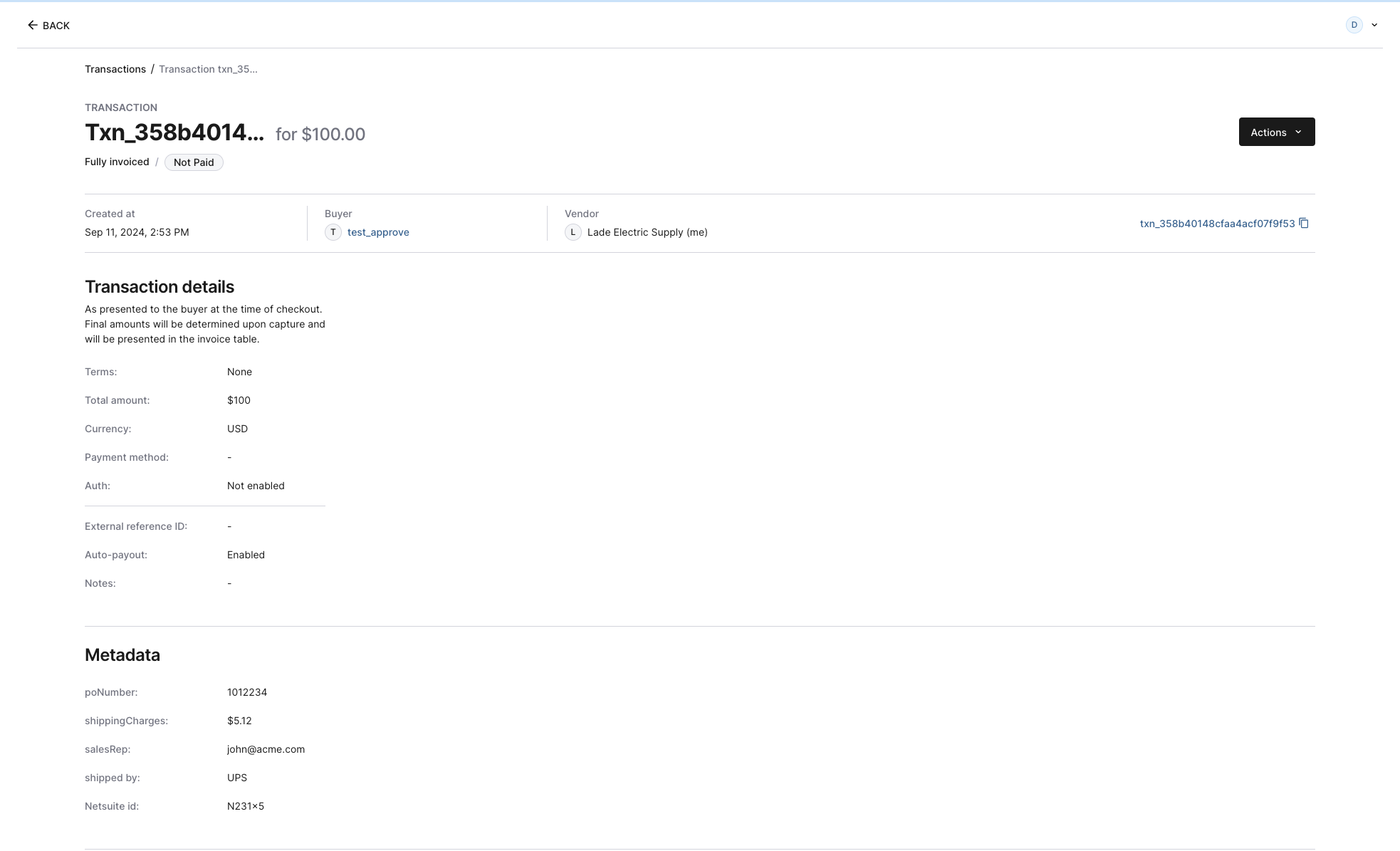Select the Txn_358b4014... heading
The image size is (1400, 851).
(x=174, y=132)
